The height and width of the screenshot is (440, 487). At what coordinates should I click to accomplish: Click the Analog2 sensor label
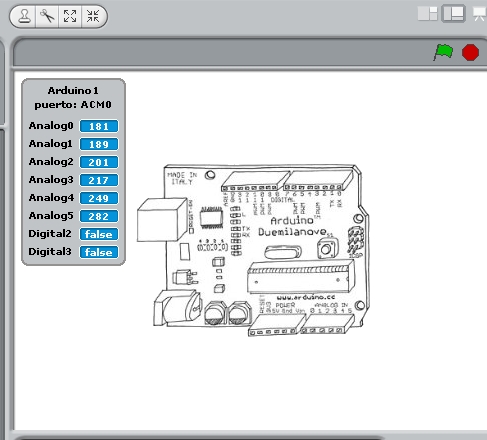coord(51,162)
